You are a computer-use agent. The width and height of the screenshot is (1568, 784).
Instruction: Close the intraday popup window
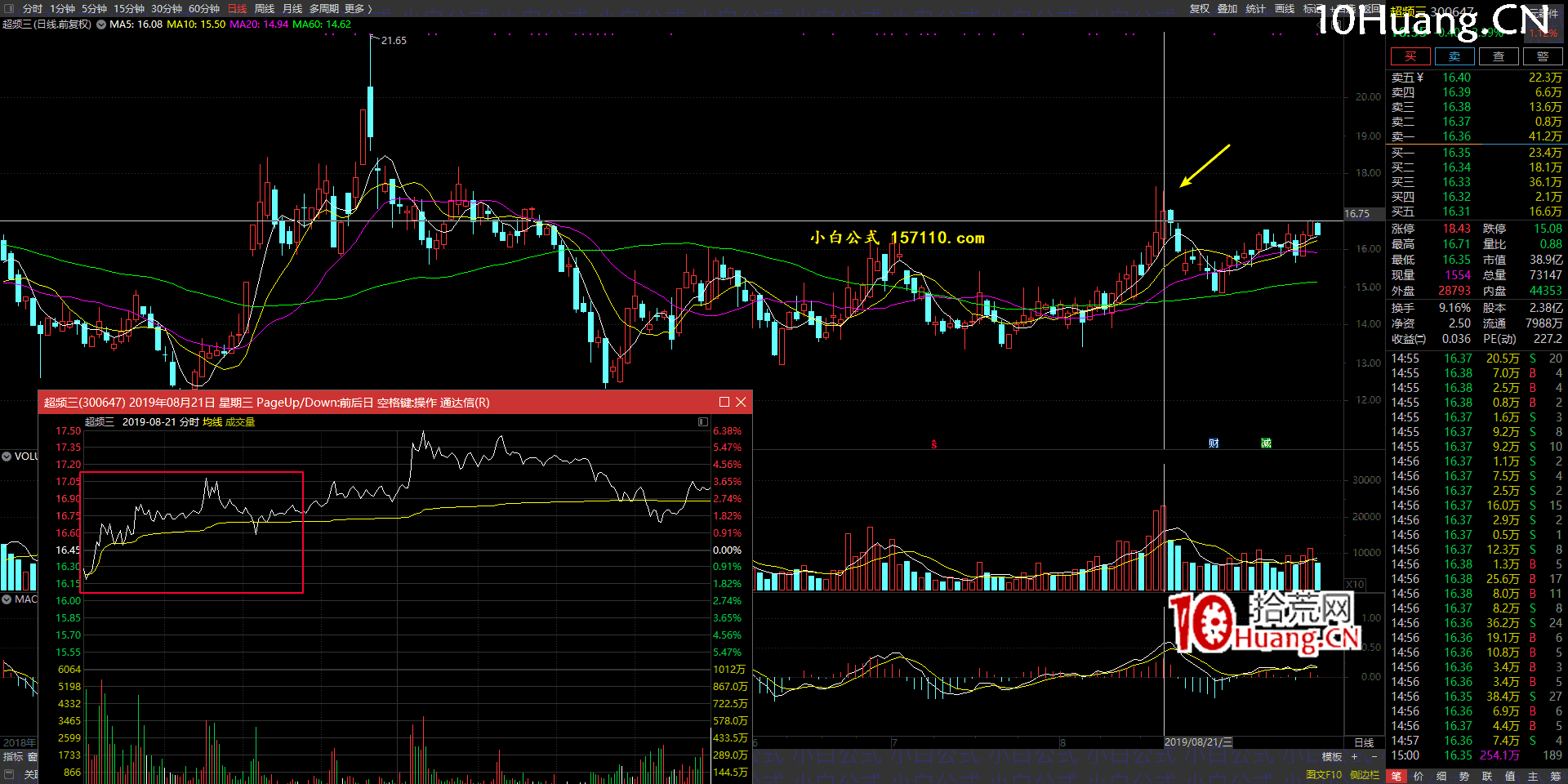[741, 402]
